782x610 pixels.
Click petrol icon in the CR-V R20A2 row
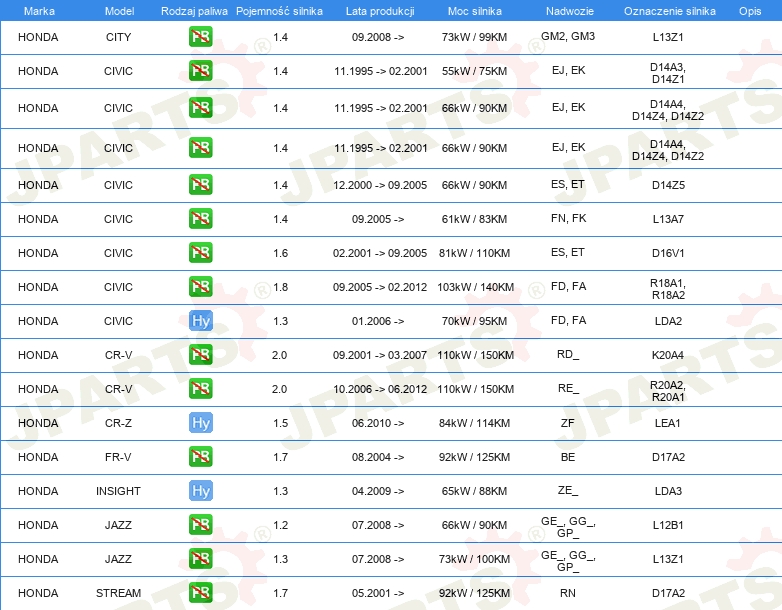tap(200, 389)
